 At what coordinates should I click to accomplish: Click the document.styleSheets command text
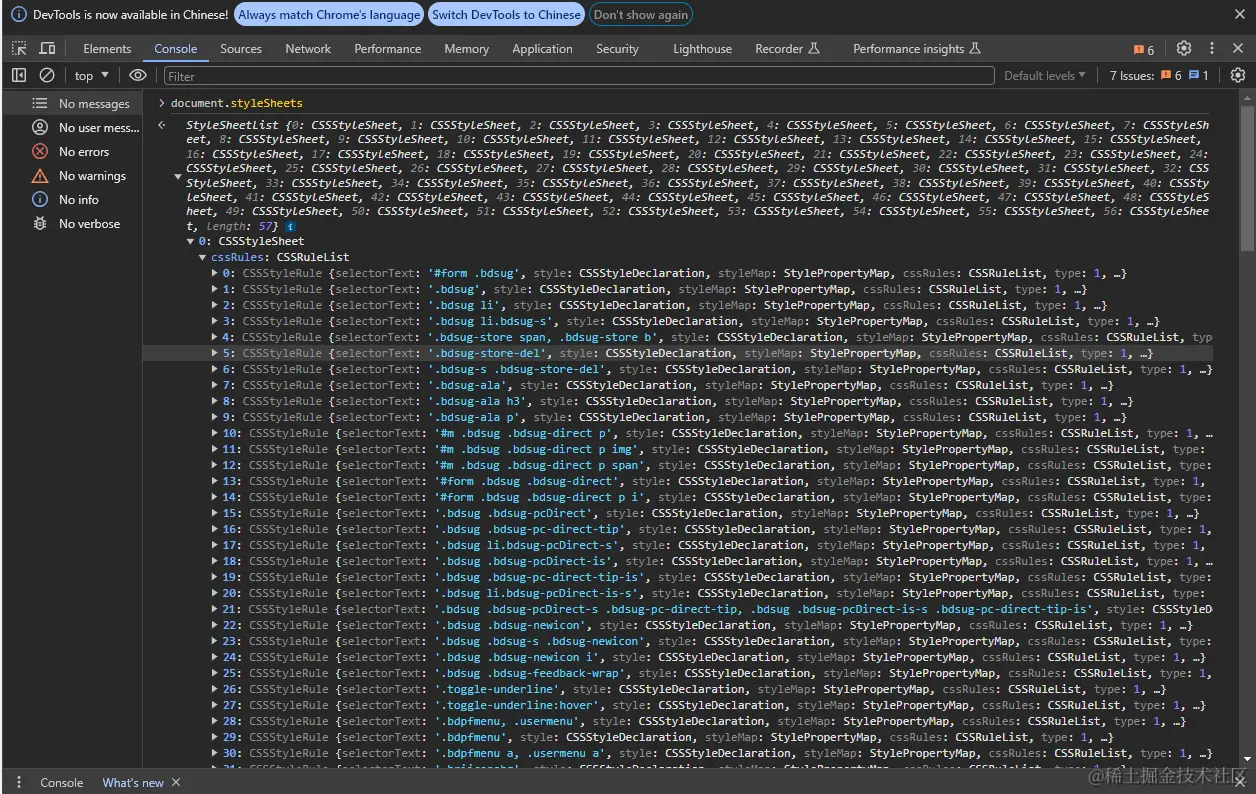point(237,103)
